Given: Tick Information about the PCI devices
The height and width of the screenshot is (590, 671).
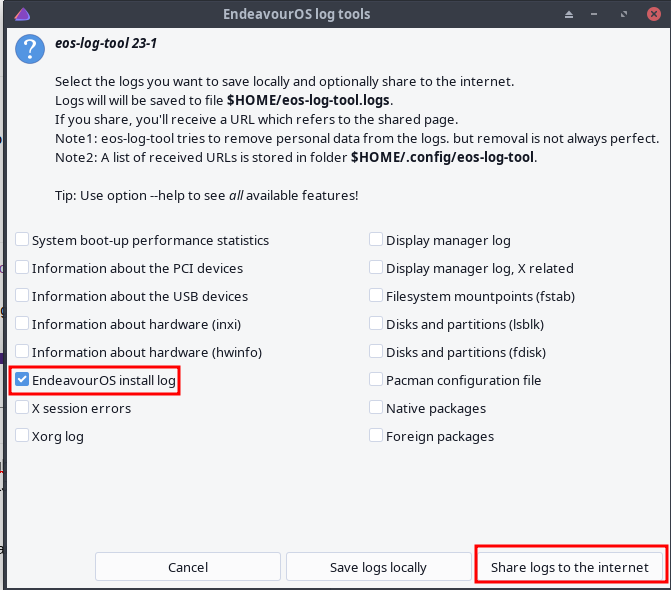Looking at the screenshot, I should pos(22,267).
